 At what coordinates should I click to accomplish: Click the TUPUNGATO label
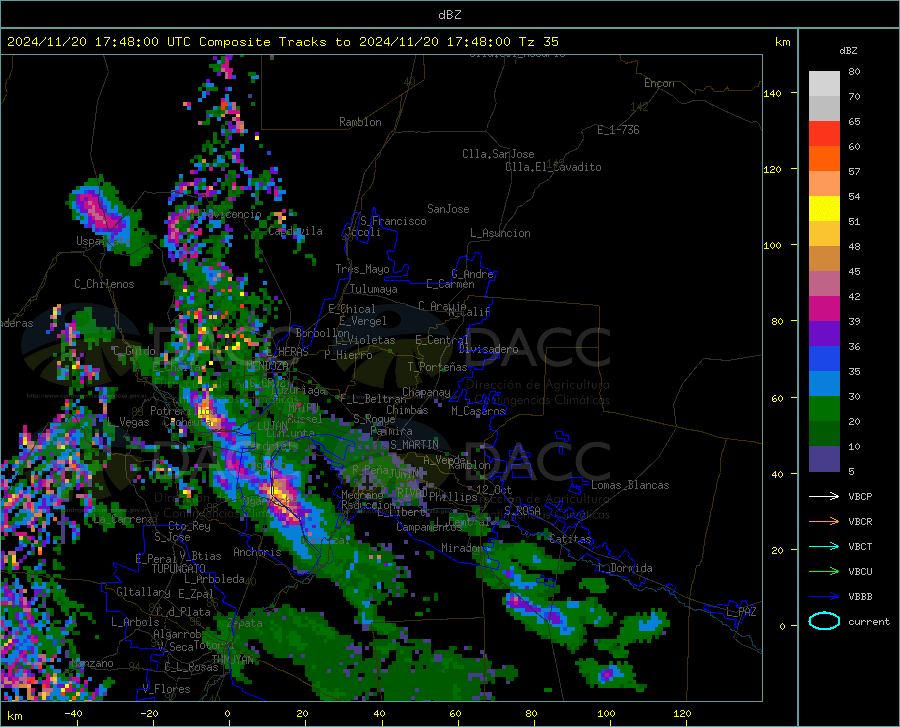point(179,569)
